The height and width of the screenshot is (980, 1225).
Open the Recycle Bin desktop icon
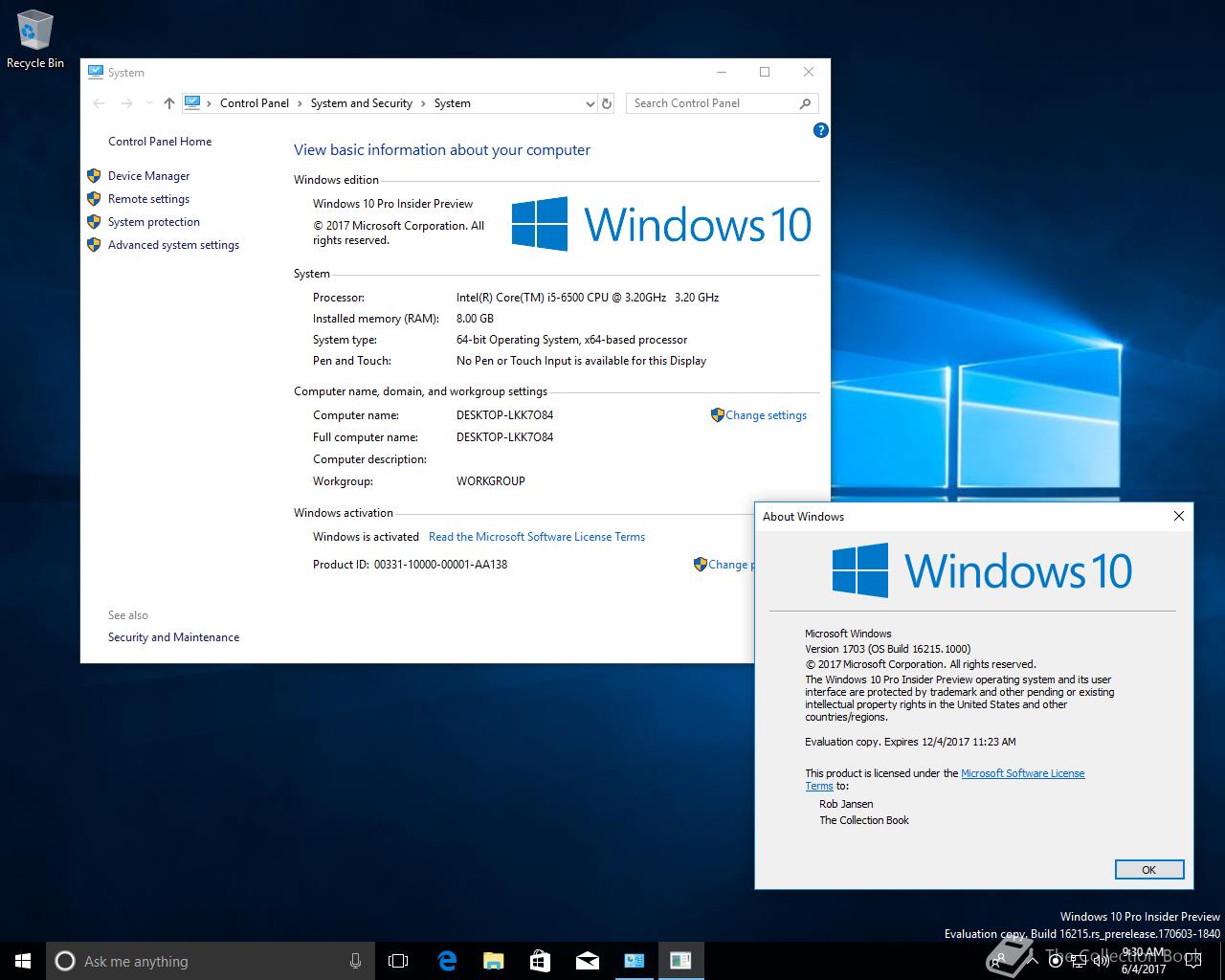[x=35, y=41]
